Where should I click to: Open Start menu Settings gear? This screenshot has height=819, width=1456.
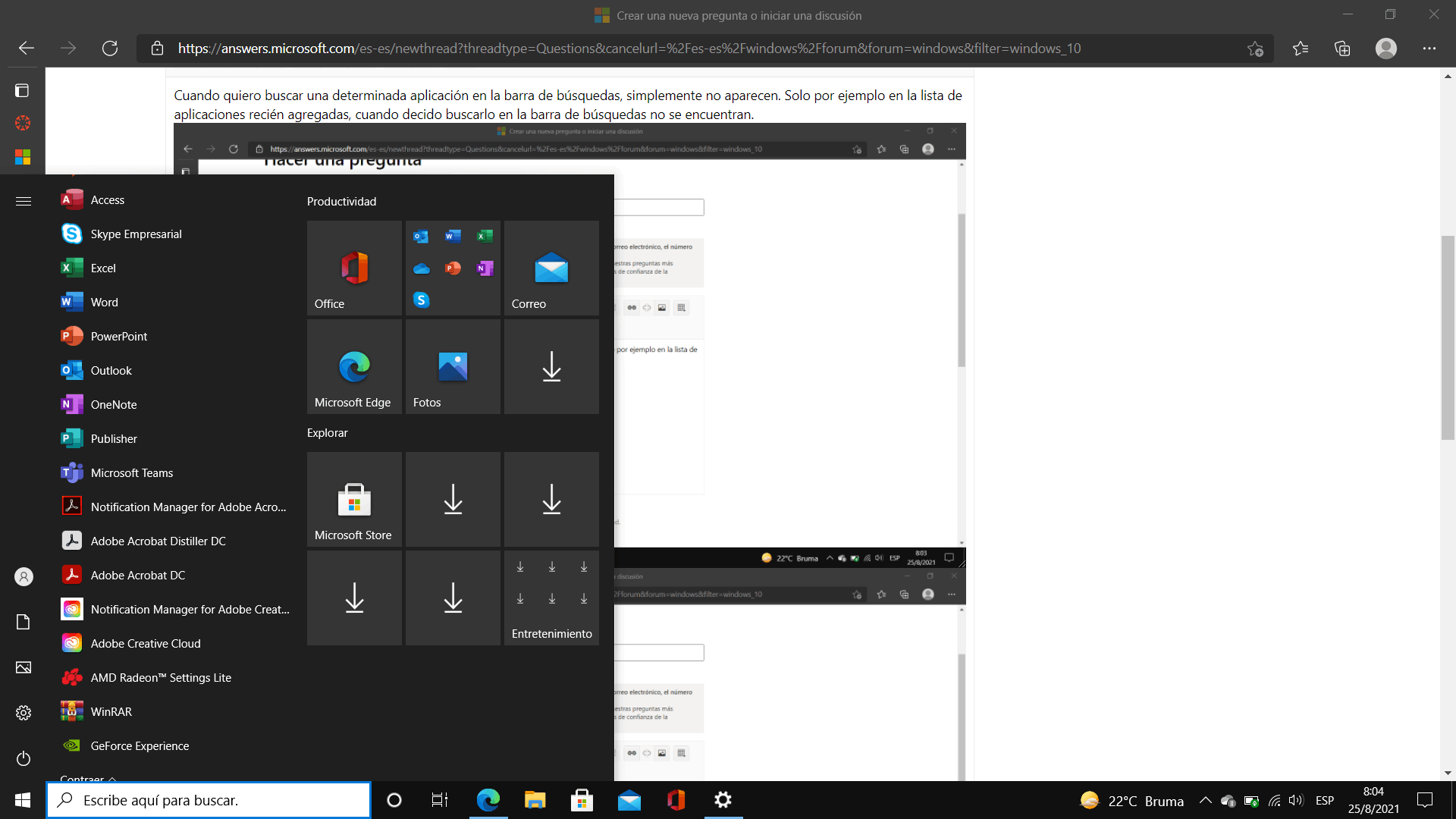24,713
